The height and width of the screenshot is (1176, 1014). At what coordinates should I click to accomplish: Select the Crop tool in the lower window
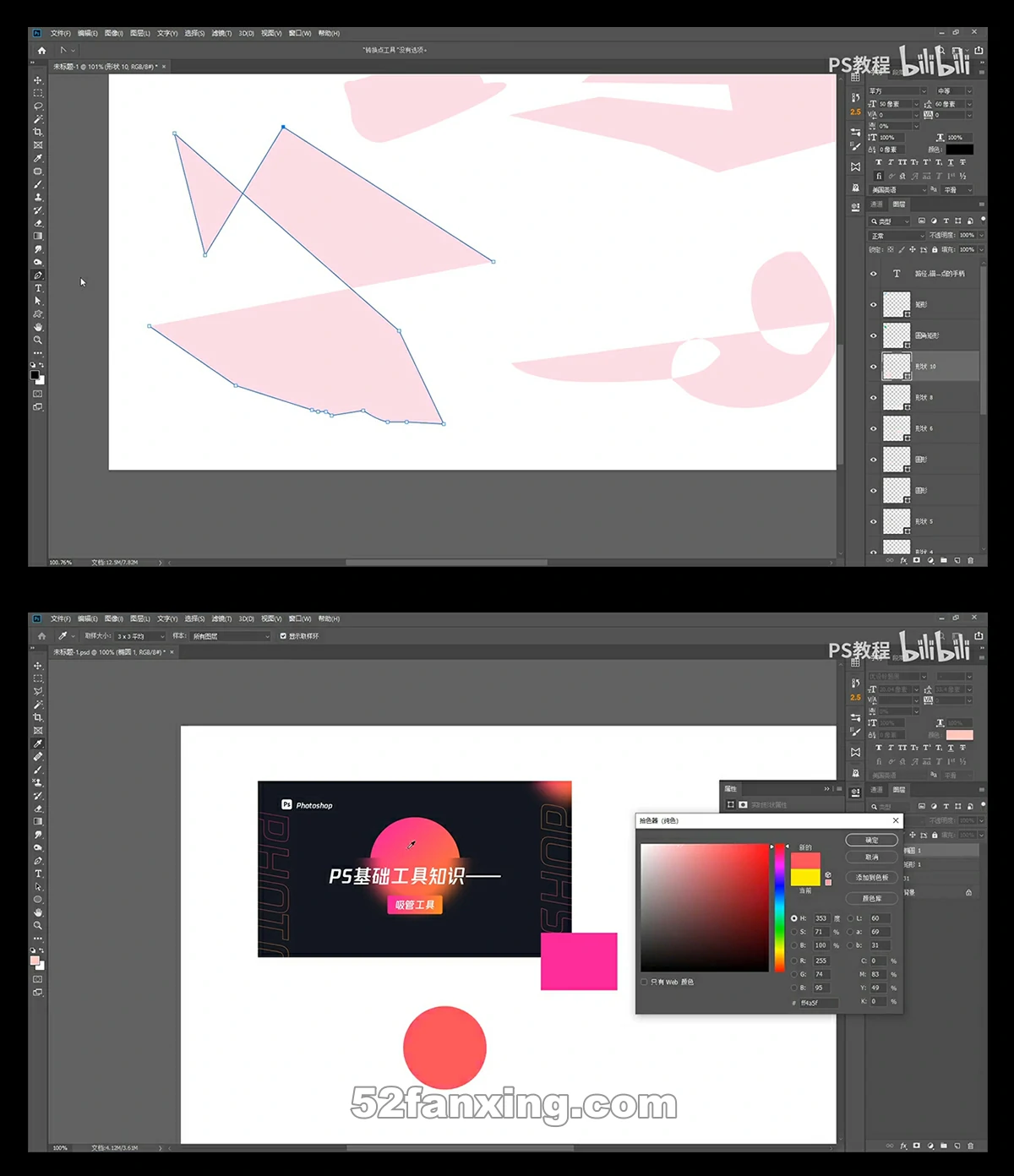[x=38, y=717]
